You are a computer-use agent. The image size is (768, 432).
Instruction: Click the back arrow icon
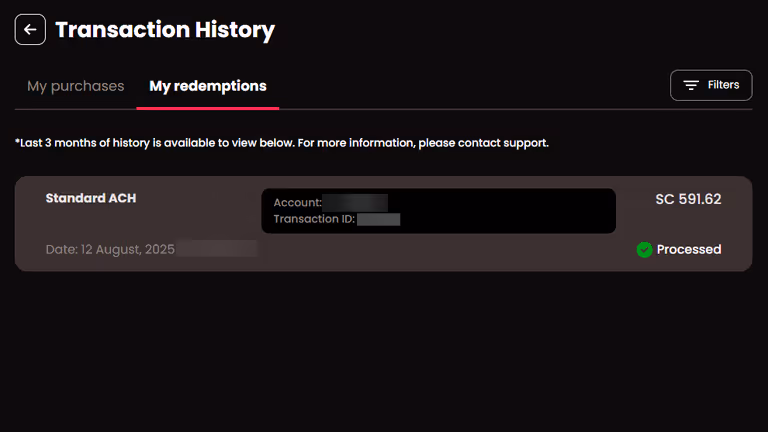(x=30, y=29)
